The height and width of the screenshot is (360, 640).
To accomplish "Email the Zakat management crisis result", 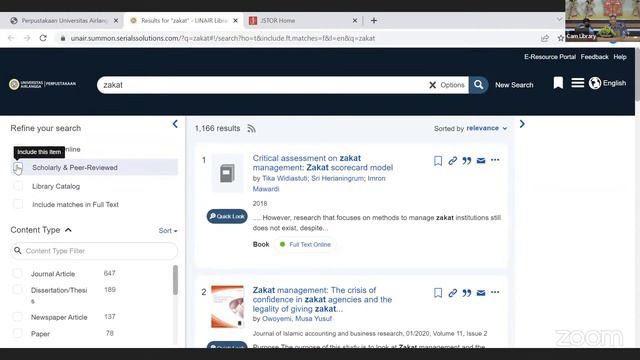I will click(x=481, y=293).
